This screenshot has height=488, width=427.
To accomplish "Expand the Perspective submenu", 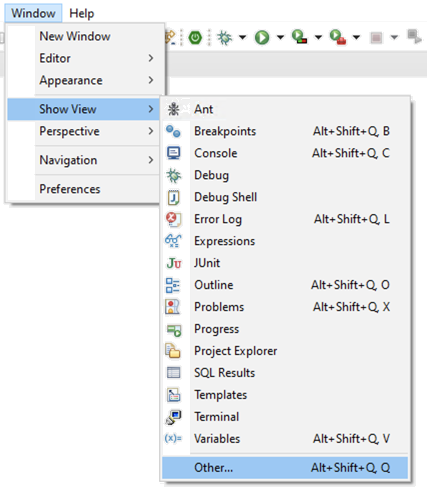I will pyautogui.click(x=99, y=131).
